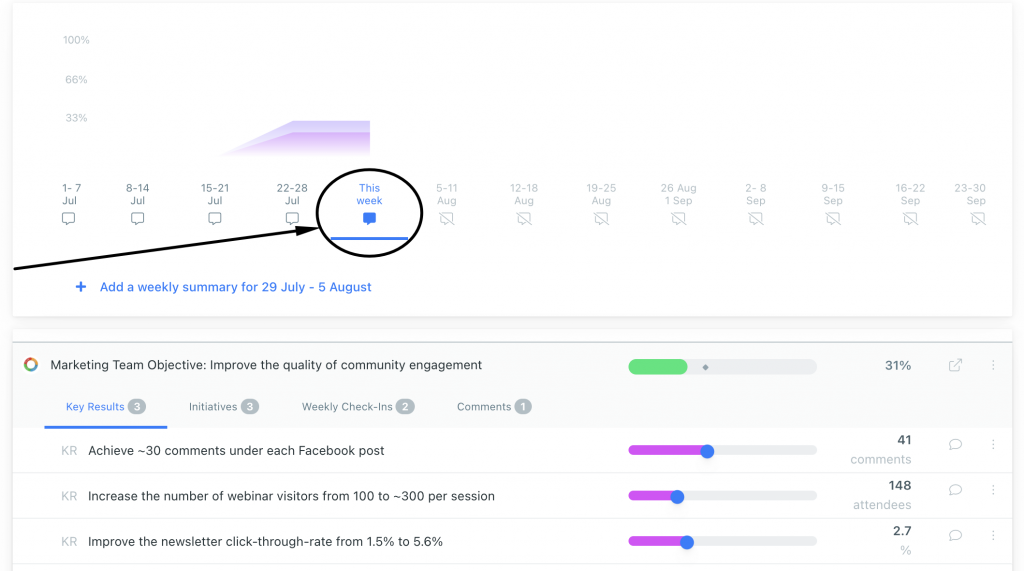Open comment bubble for Facebook post key result
The height and width of the screenshot is (571, 1024).
(955, 445)
